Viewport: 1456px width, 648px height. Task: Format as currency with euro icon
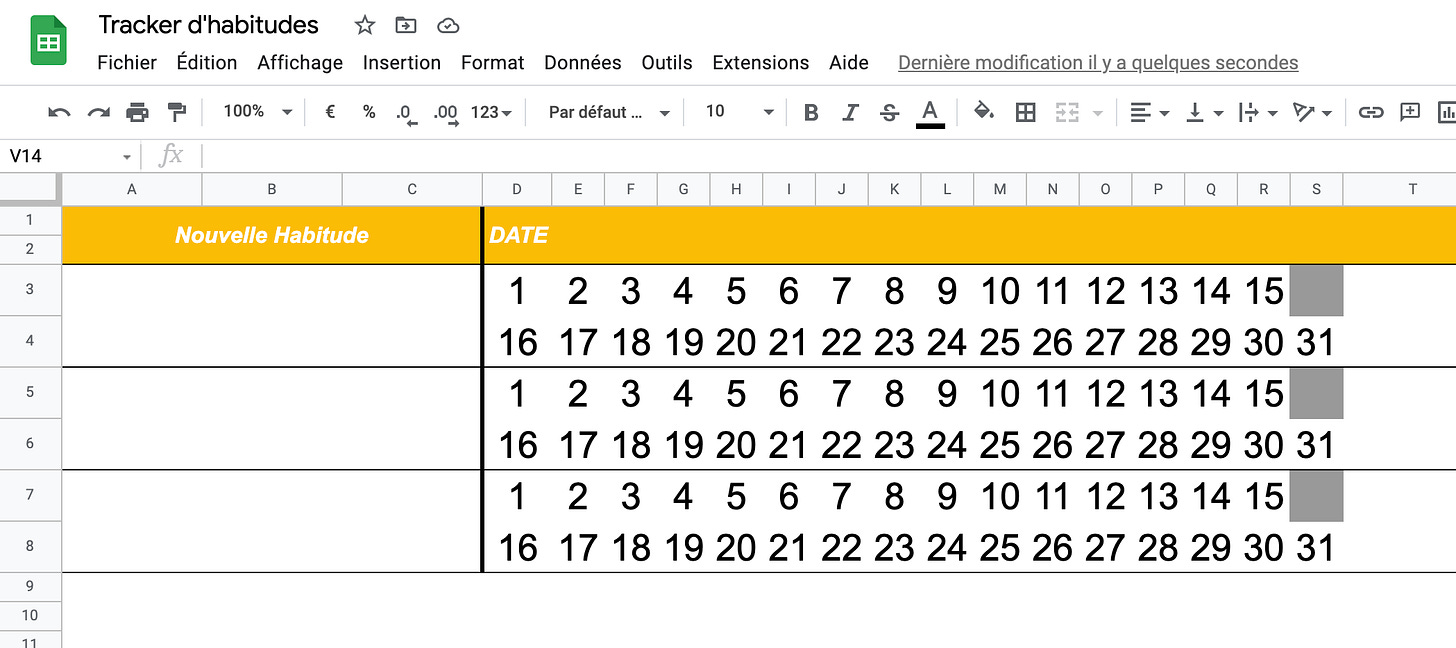pyautogui.click(x=330, y=112)
